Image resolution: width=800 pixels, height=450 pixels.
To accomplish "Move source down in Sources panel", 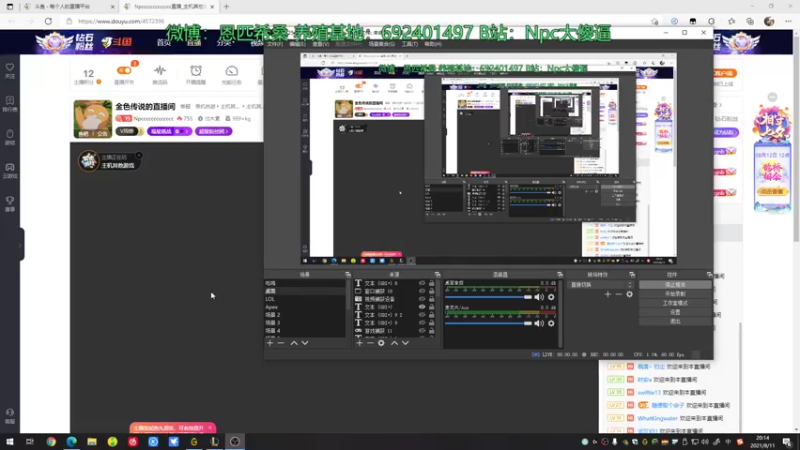I will coord(405,343).
